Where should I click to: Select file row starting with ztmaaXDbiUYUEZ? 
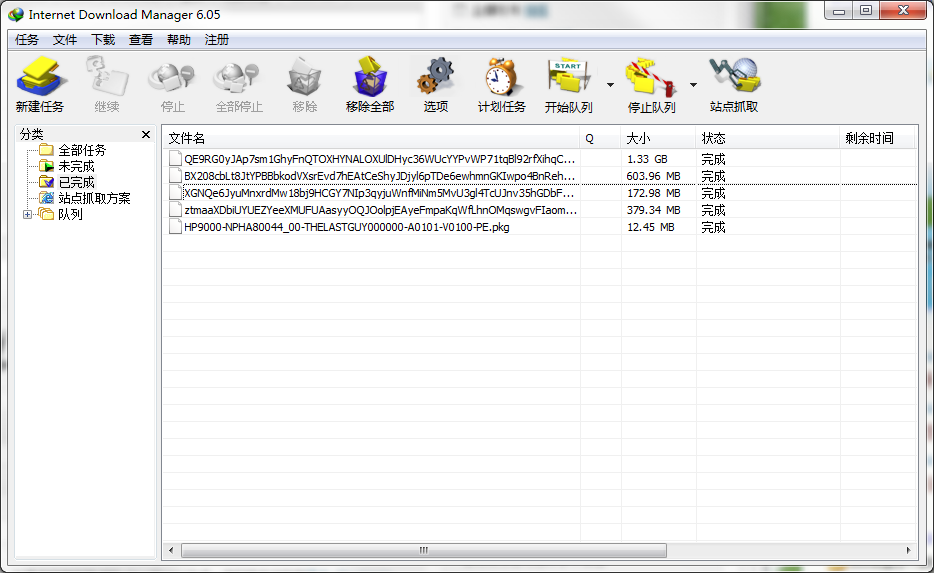540,210
